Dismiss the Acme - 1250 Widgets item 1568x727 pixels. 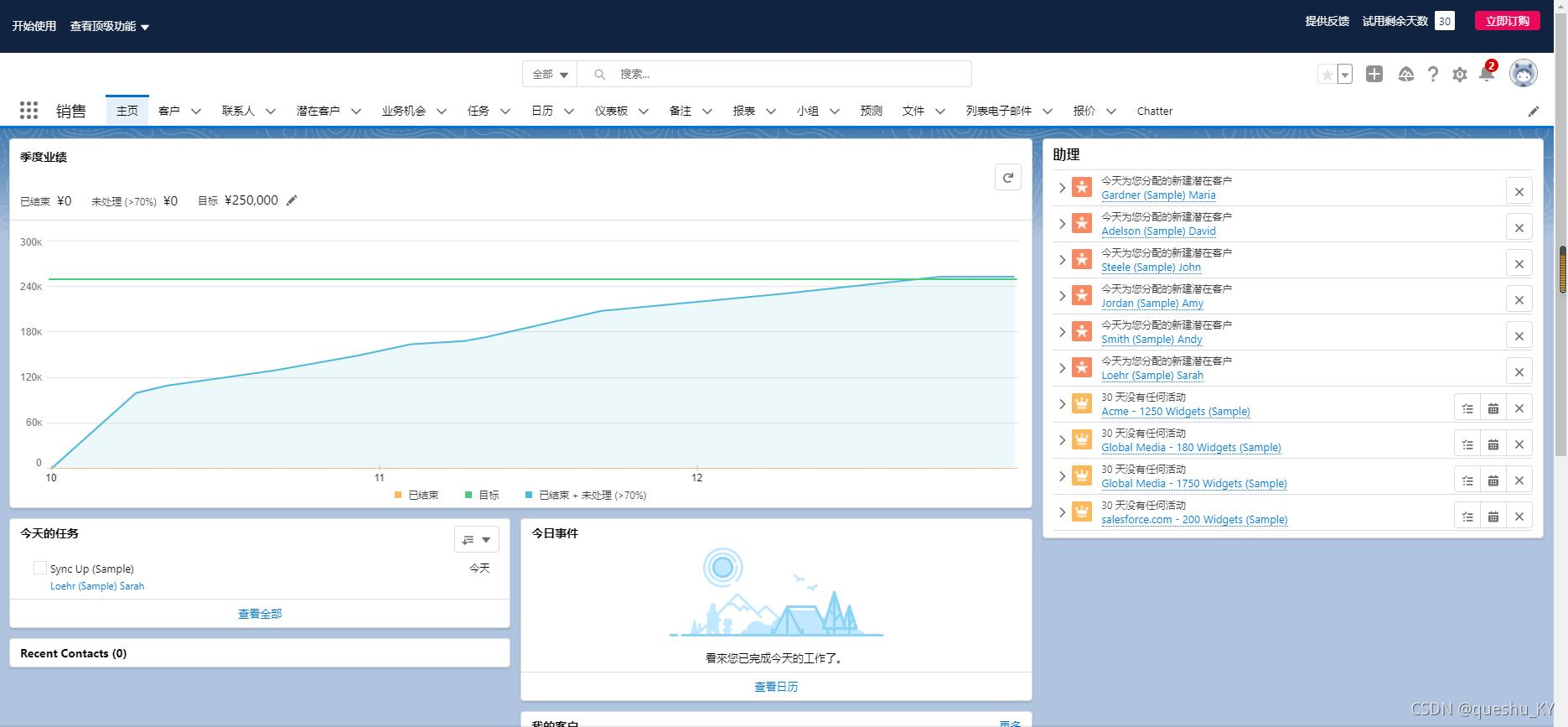pyautogui.click(x=1519, y=408)
